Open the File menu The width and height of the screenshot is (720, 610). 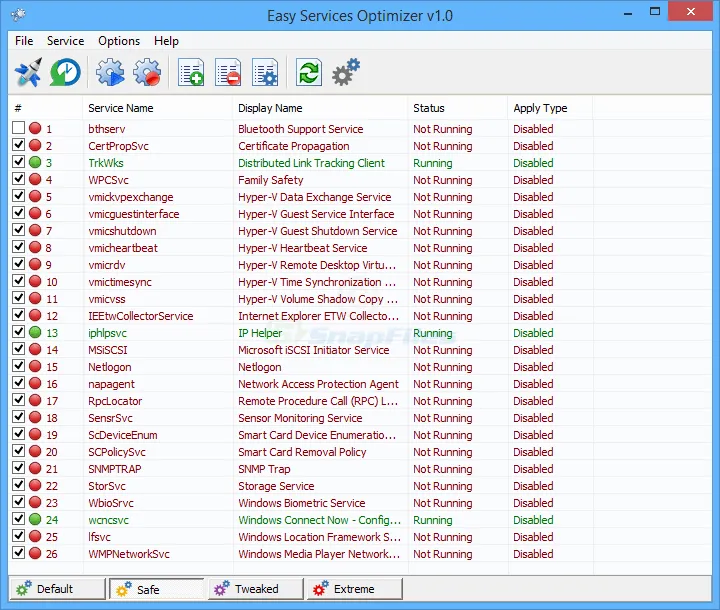click(x=24, y=41)
